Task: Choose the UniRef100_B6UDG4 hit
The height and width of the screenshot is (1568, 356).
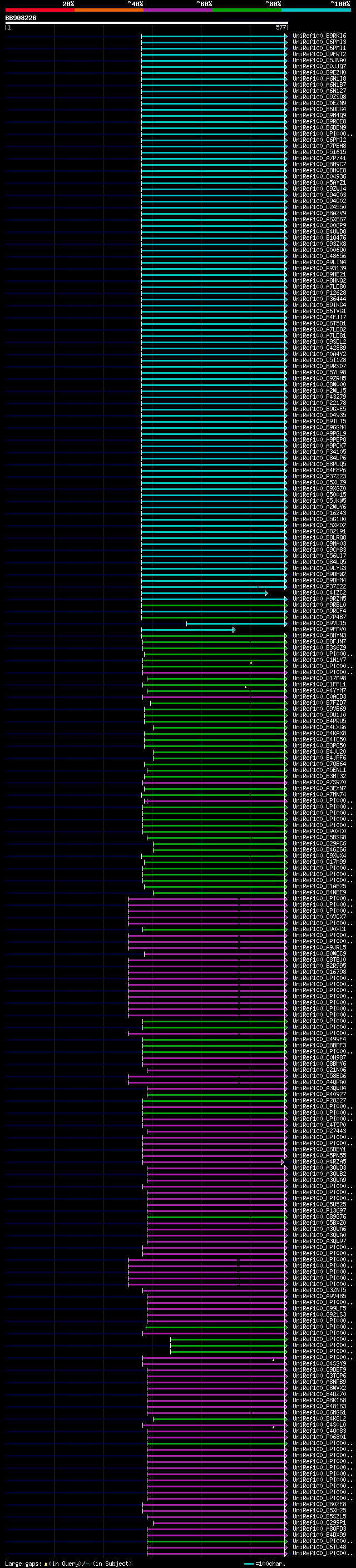Action: click(319, 110)
